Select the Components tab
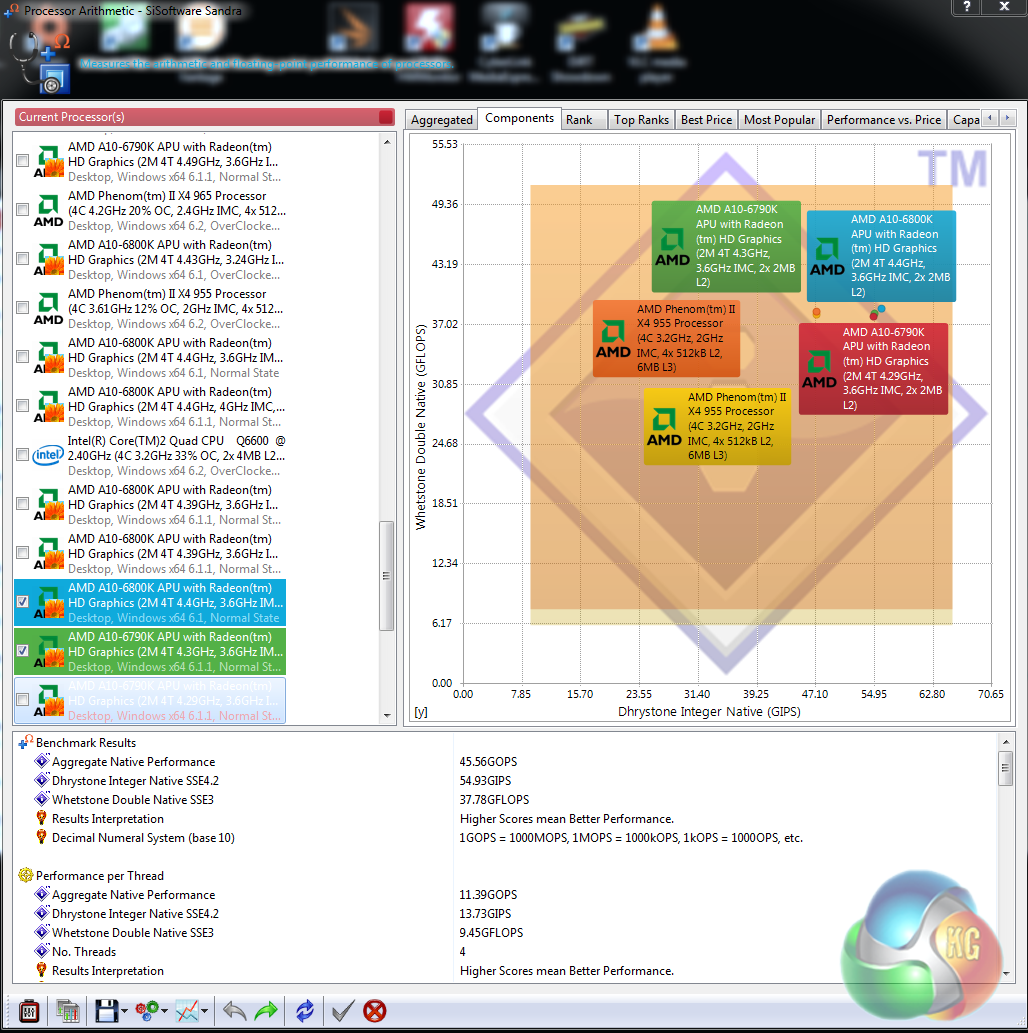 click(x=519, y=118)
